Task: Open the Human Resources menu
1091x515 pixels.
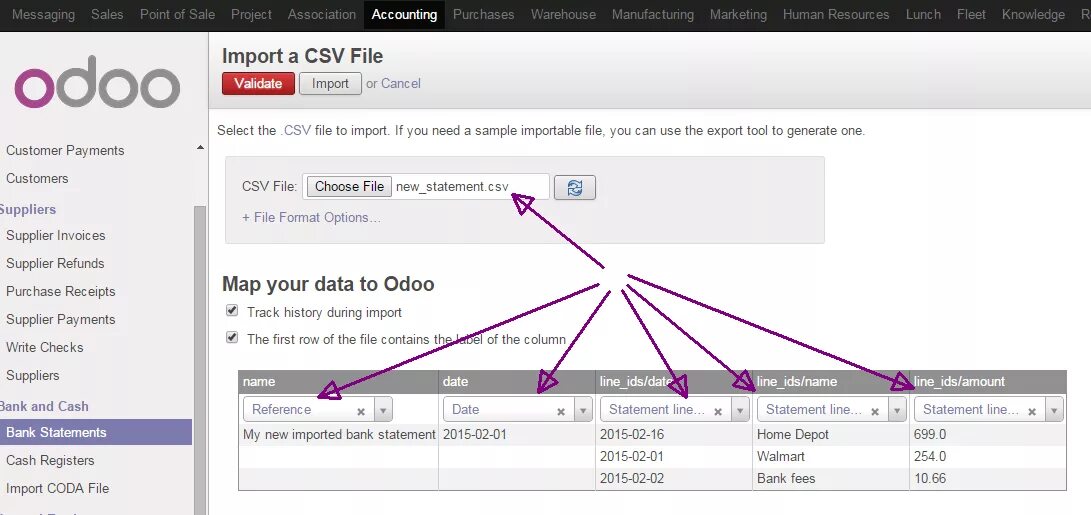Action: pyautogui.click(x=836, y=15)
